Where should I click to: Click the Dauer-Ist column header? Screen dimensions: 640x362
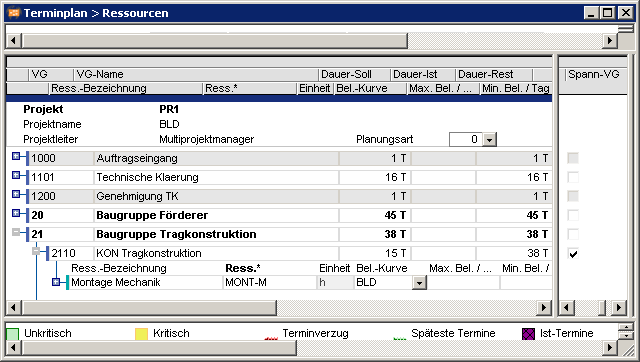[422, 74]
